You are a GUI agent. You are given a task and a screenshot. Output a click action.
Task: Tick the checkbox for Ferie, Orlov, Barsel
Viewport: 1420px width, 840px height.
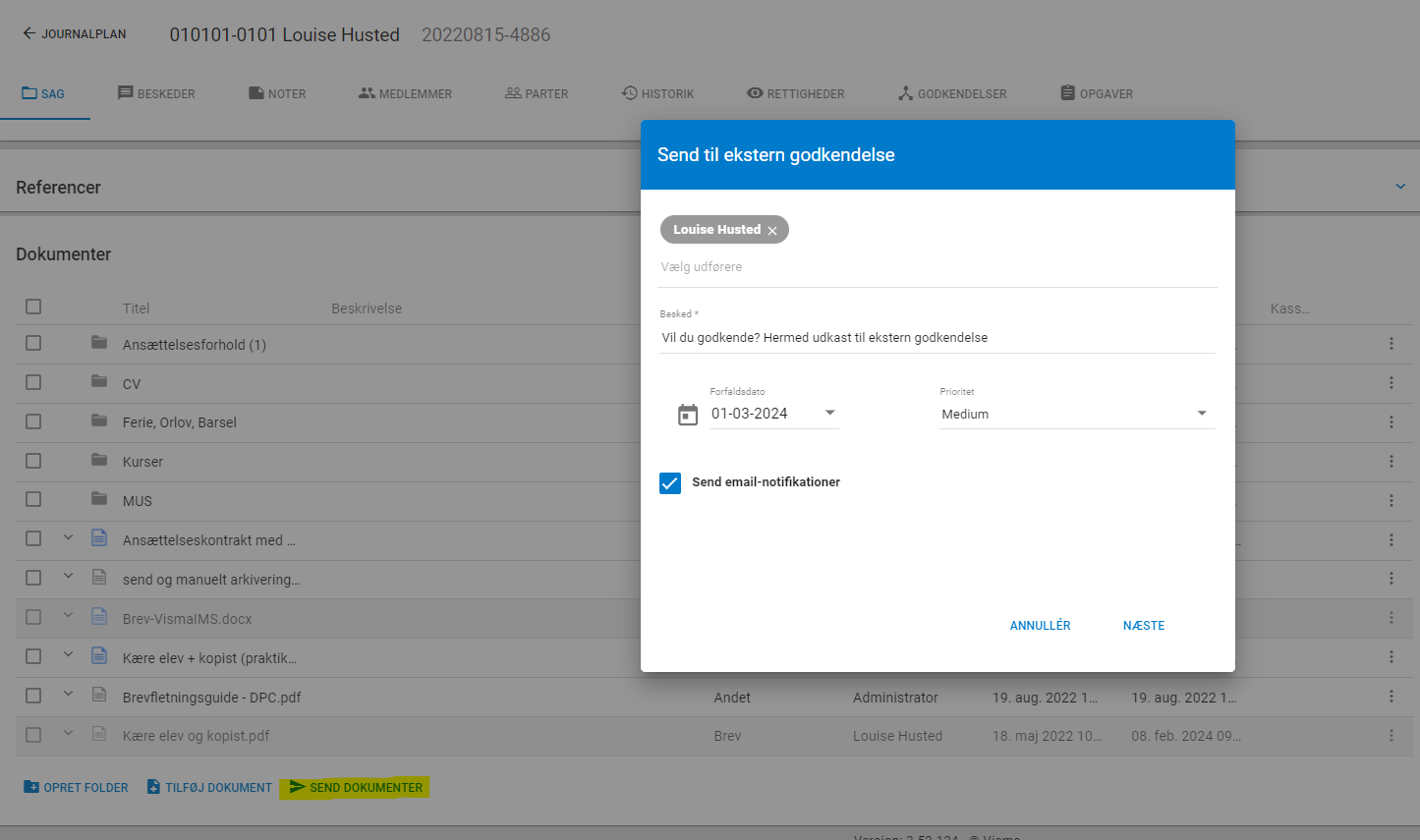(x=33, y=421)
